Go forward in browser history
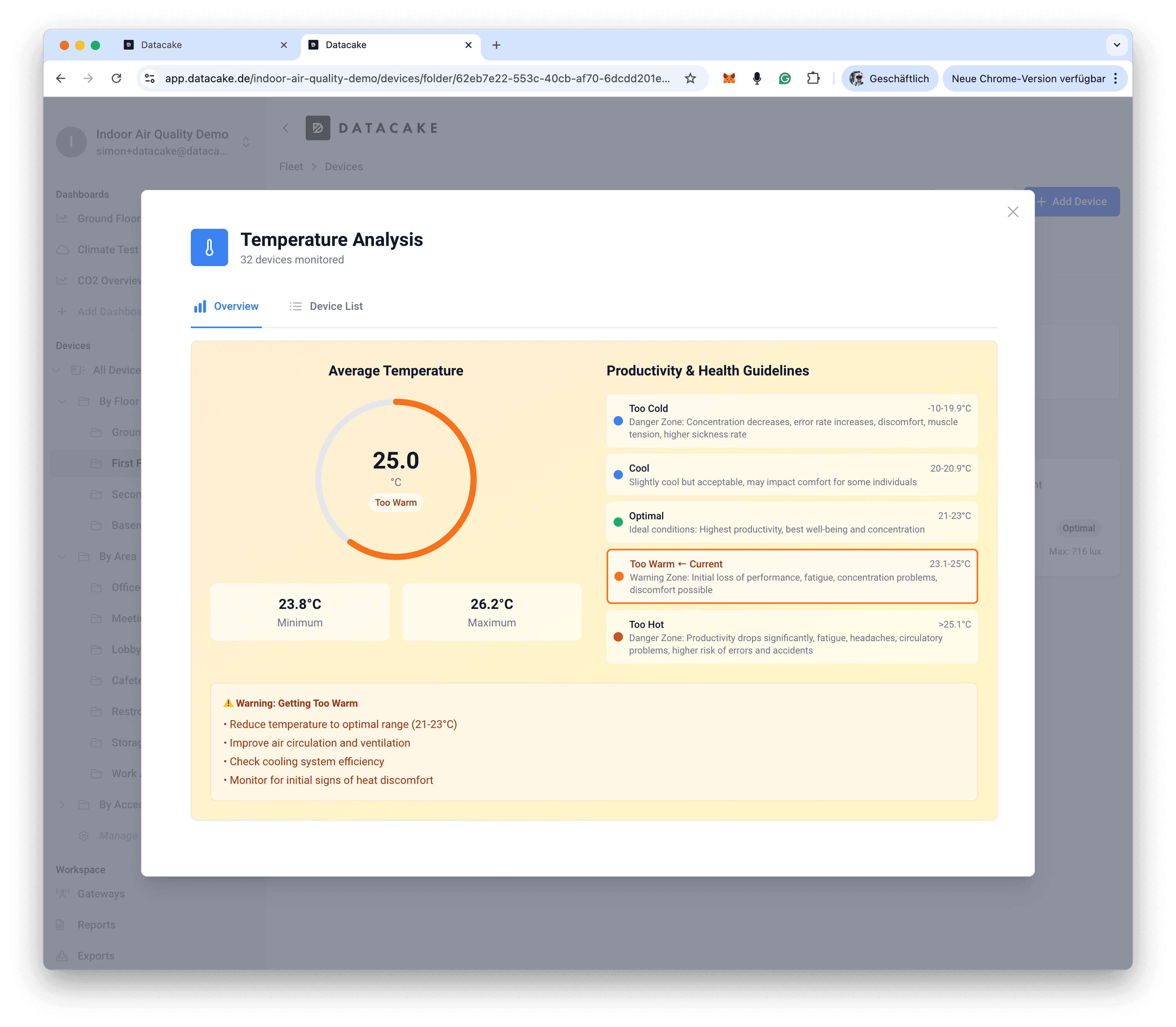This screenshot has width=1176, height=1027. coord(88,78)
